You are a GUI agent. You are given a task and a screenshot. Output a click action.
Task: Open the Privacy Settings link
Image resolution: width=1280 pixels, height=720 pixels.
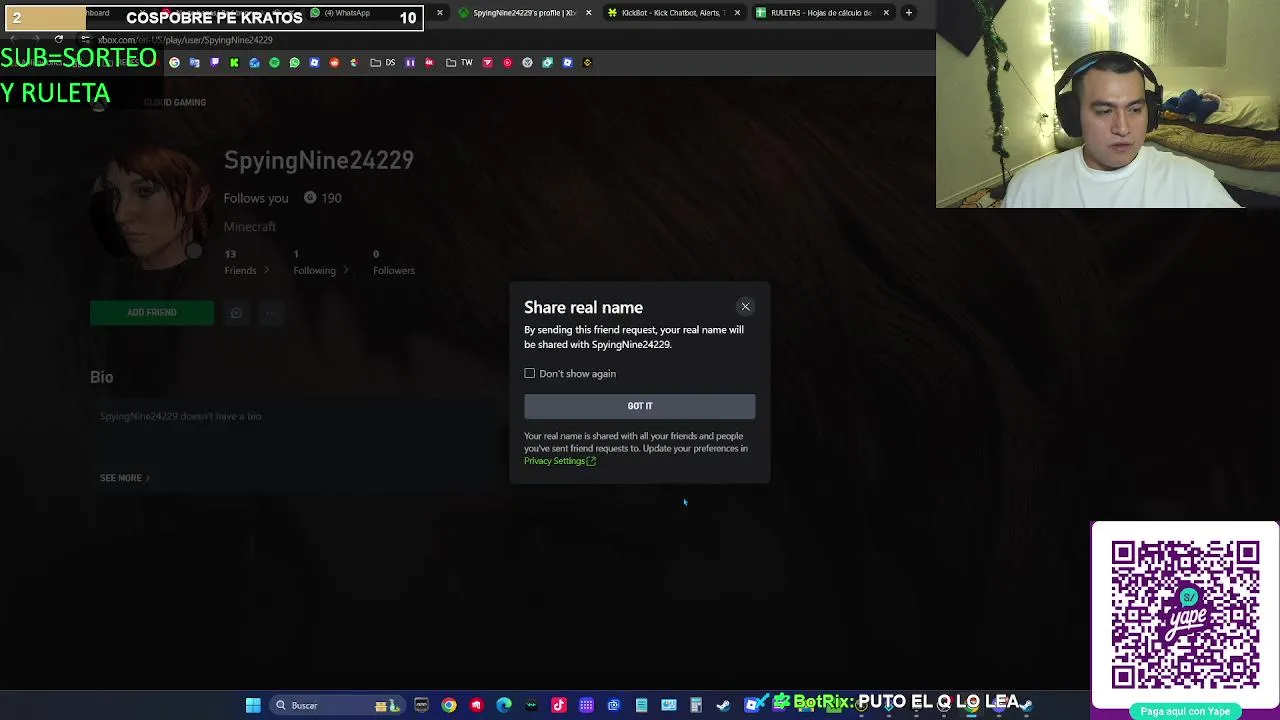coord(560,461)
